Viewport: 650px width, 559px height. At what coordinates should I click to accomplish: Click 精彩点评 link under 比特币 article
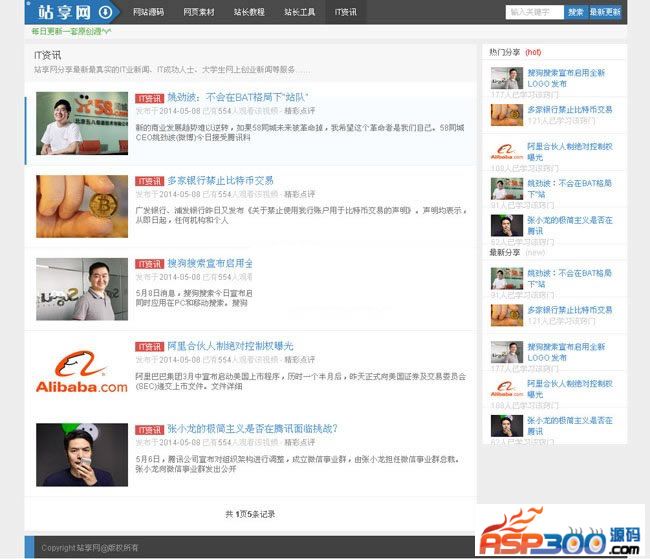300,194
